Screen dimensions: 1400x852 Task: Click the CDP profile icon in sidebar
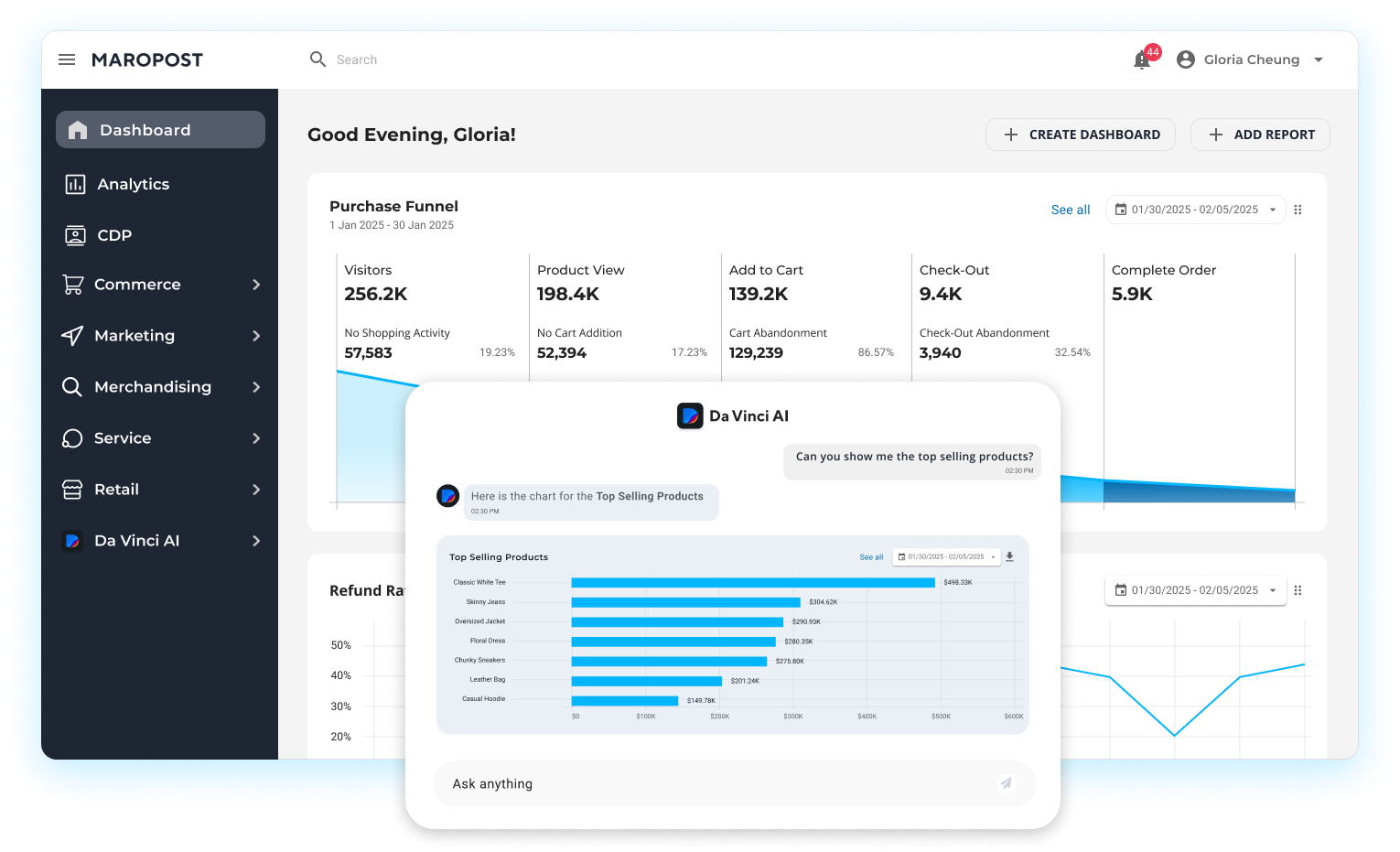75,235
